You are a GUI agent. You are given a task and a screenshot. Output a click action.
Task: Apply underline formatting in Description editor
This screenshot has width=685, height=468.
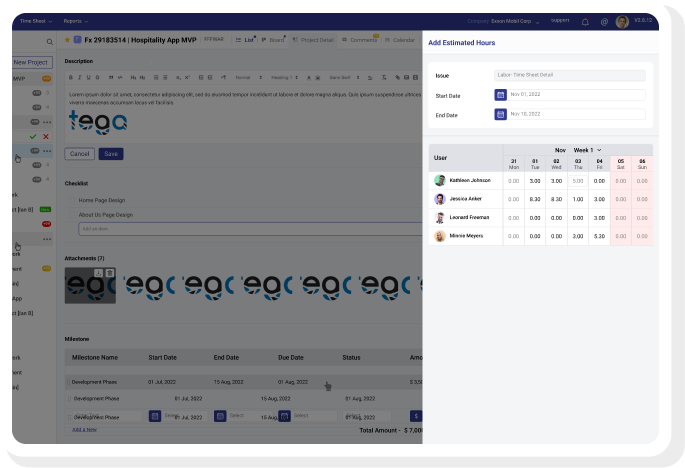point(88,77)
